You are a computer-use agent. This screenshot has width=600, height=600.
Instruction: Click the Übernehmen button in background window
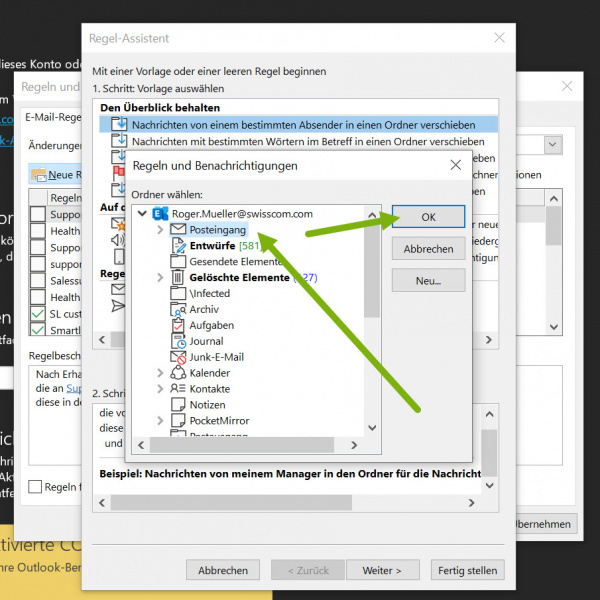pyautogui.click(x=545, y=524)
